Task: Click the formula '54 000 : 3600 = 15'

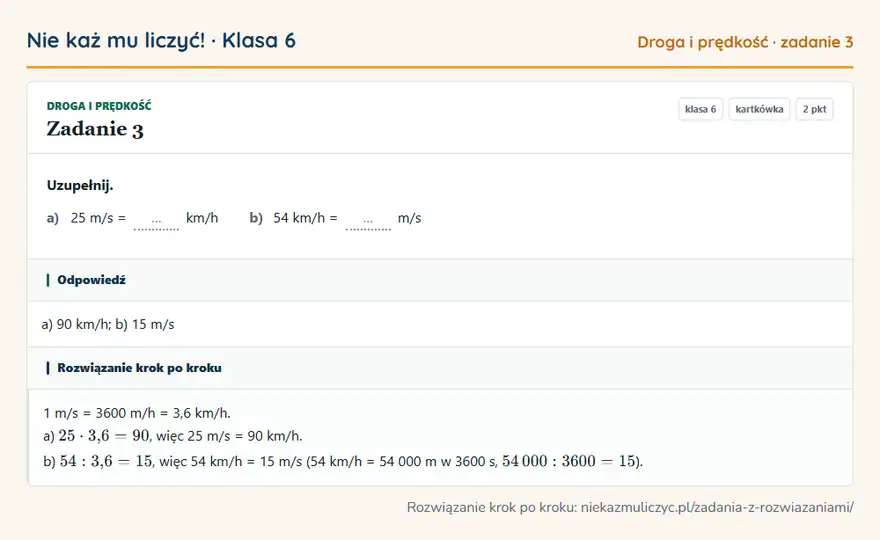Action: pos(569,461)
